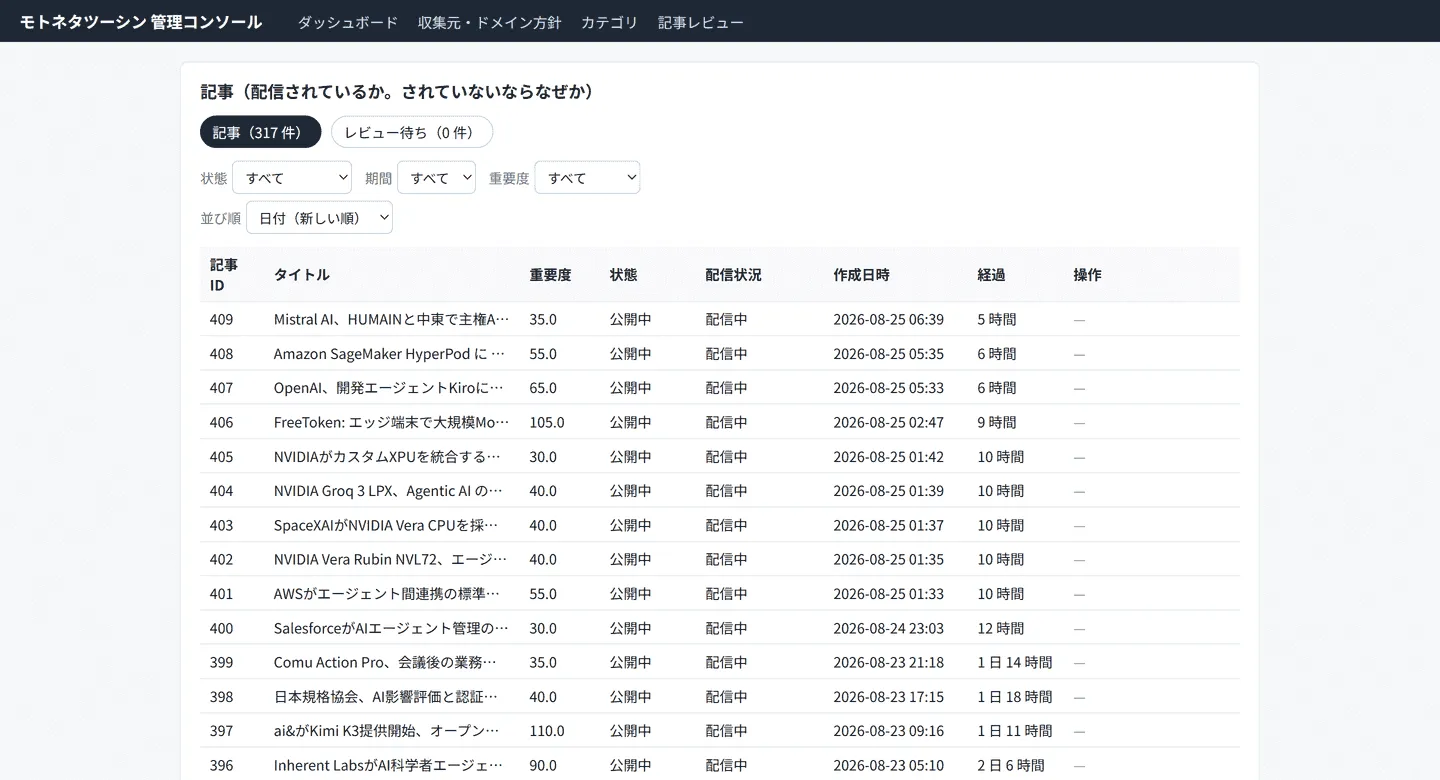
Task: Click the 記事（配信されているか。されていないならなぜか）heading
Action: coord(397,92)
